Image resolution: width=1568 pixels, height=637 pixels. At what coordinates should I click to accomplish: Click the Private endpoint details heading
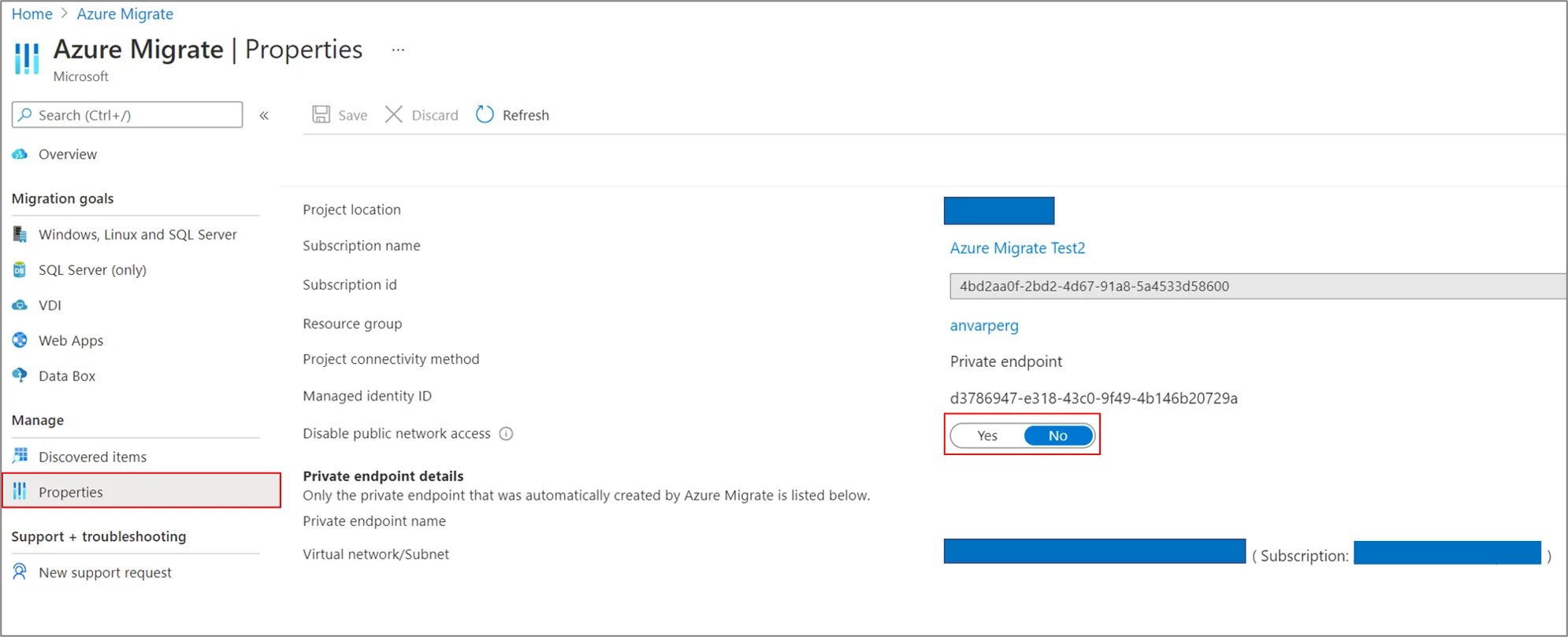pos(383,476)
